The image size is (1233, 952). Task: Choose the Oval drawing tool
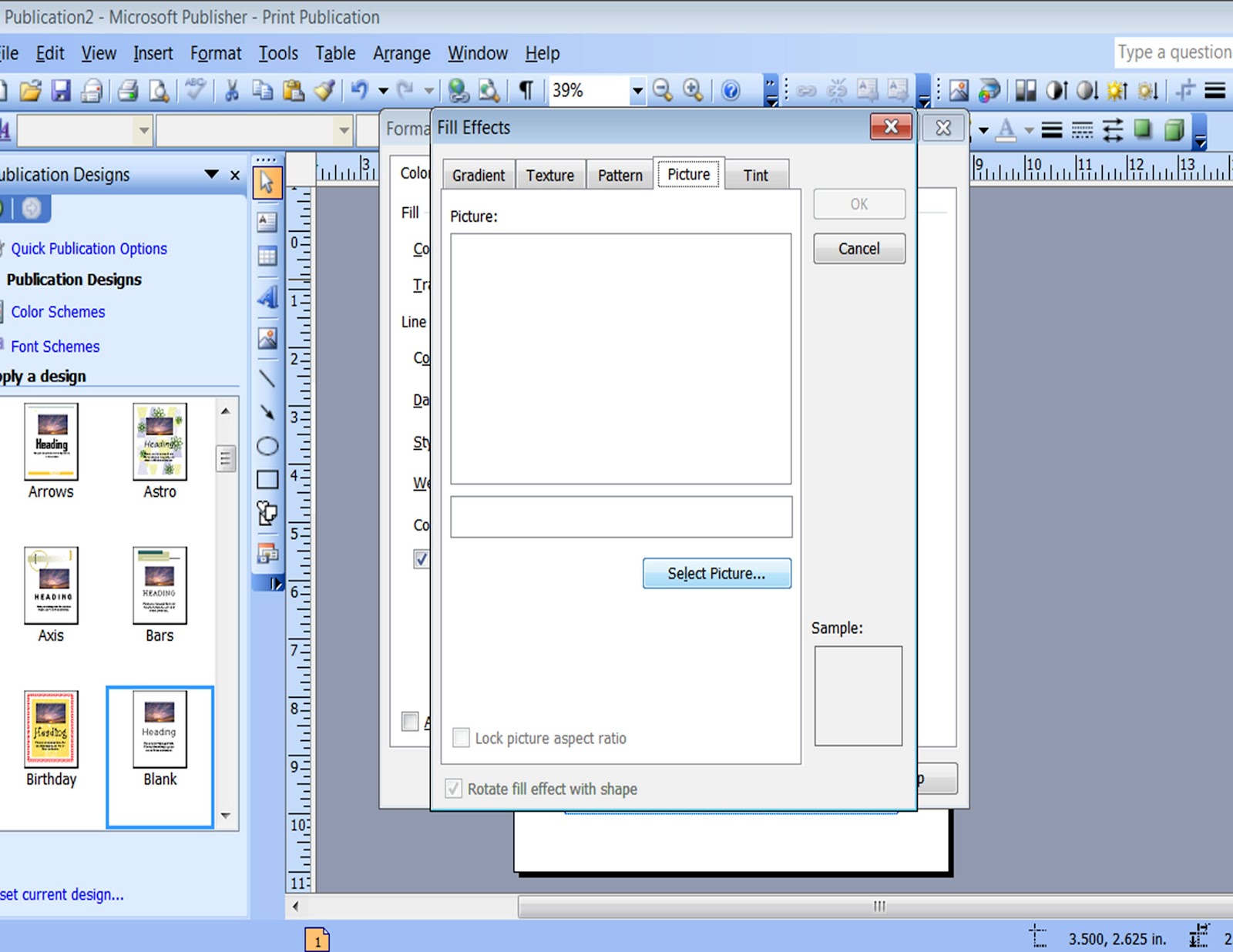[267, 445]
